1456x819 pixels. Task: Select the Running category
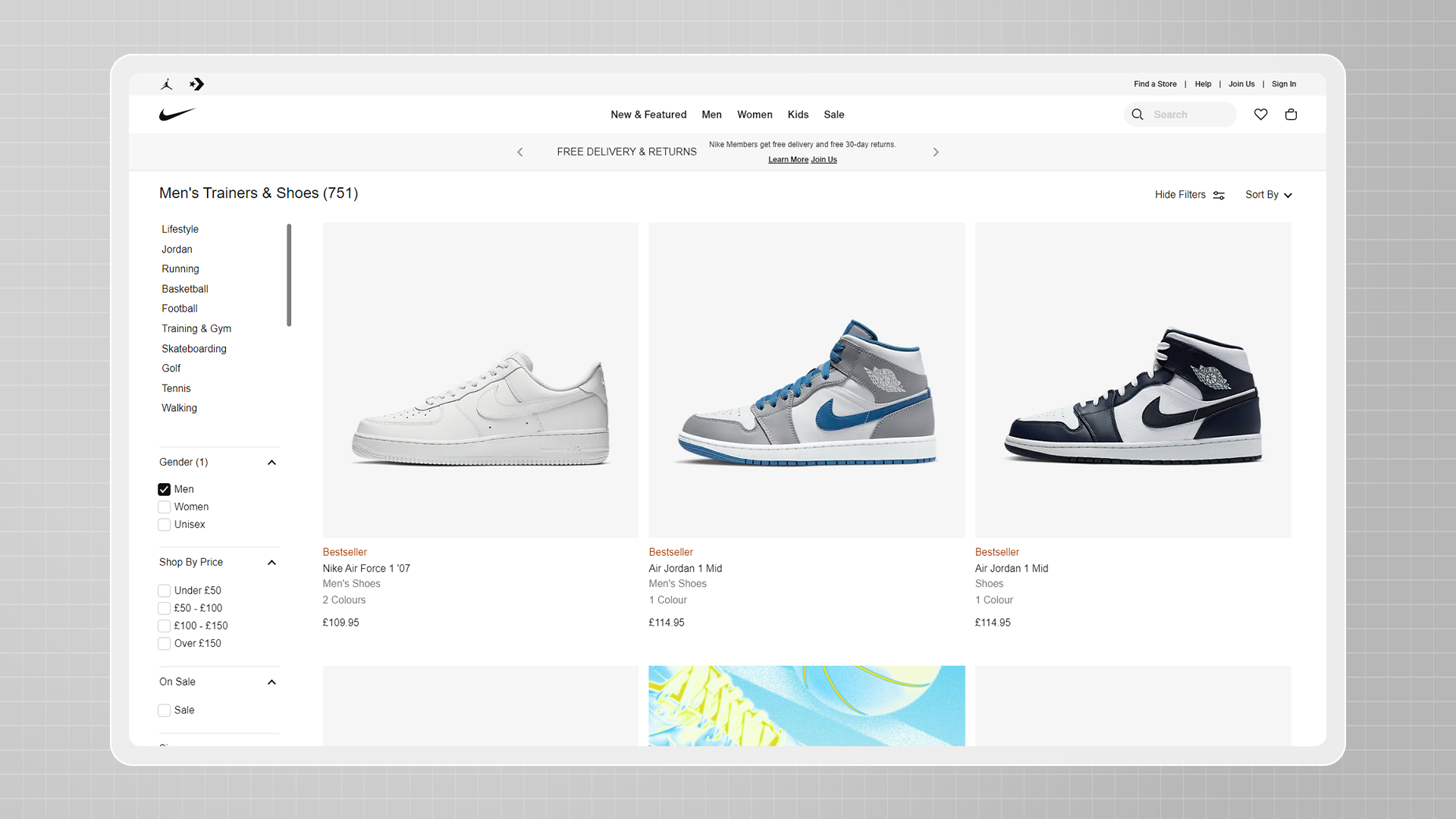[x=180, y=269]
